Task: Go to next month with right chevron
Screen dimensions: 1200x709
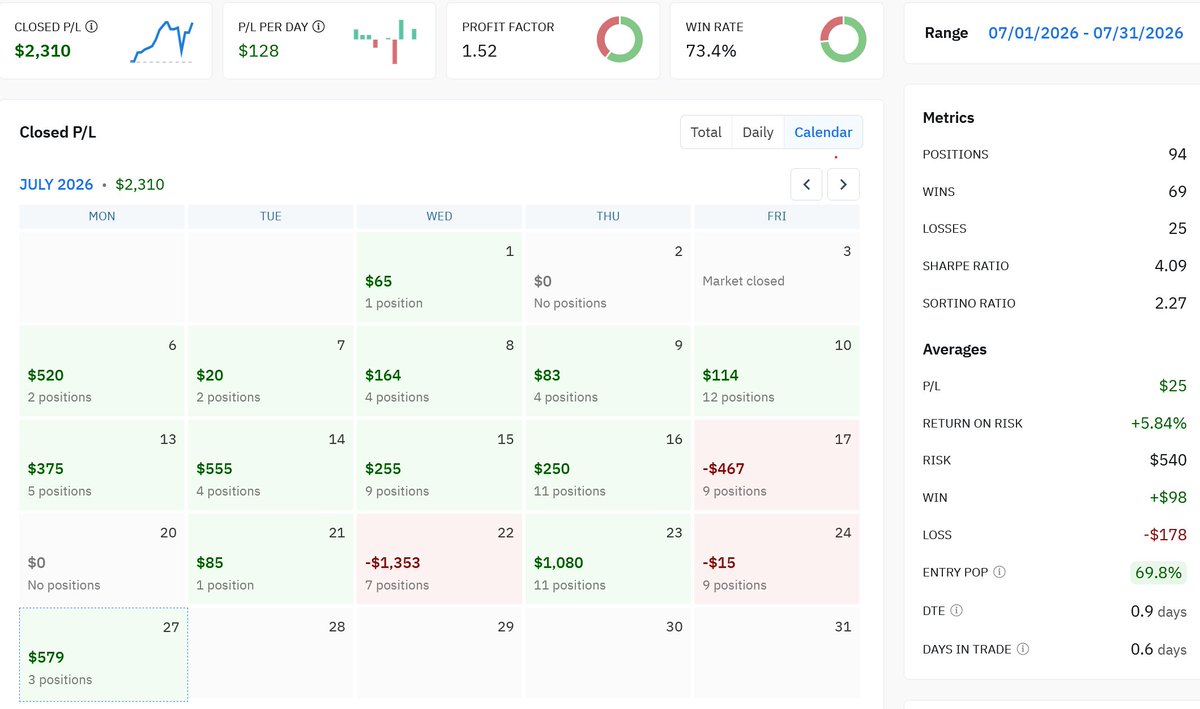Action: pos(843,184)
